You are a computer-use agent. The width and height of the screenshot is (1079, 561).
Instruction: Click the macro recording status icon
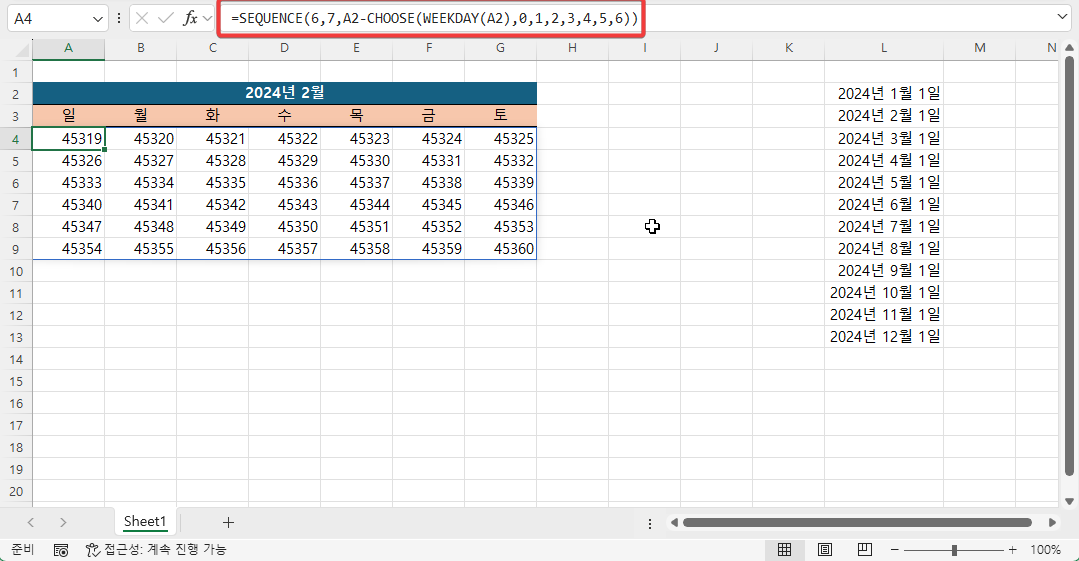(61, 550)
